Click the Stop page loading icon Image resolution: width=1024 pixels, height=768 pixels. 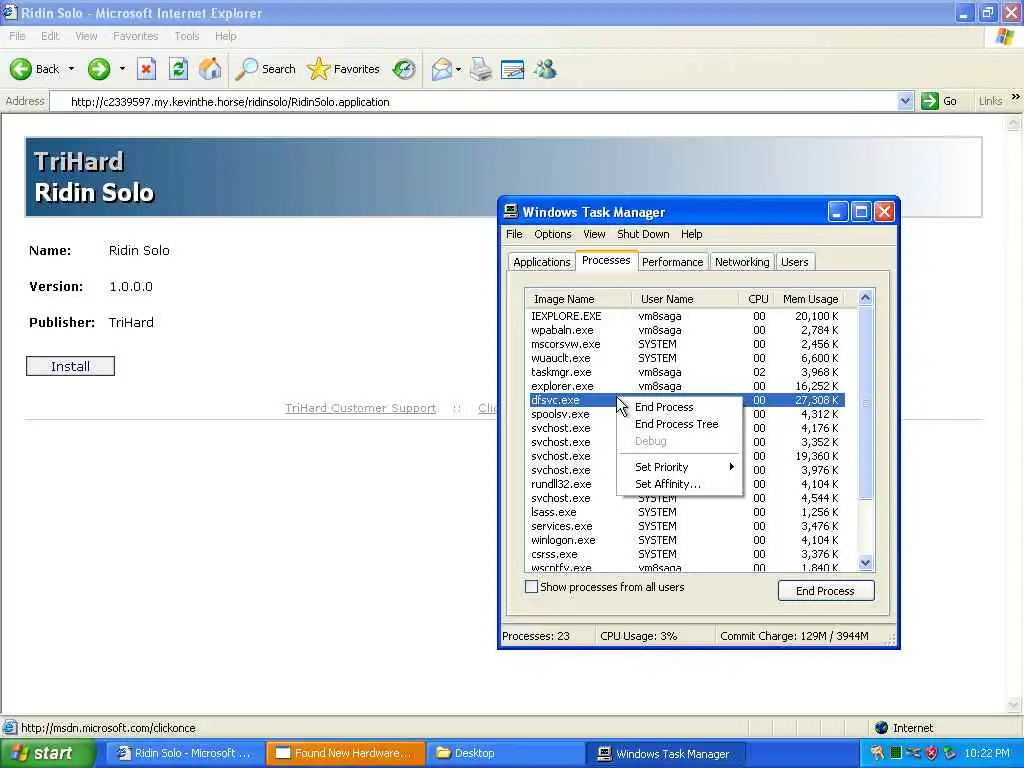tap(146, 69)
